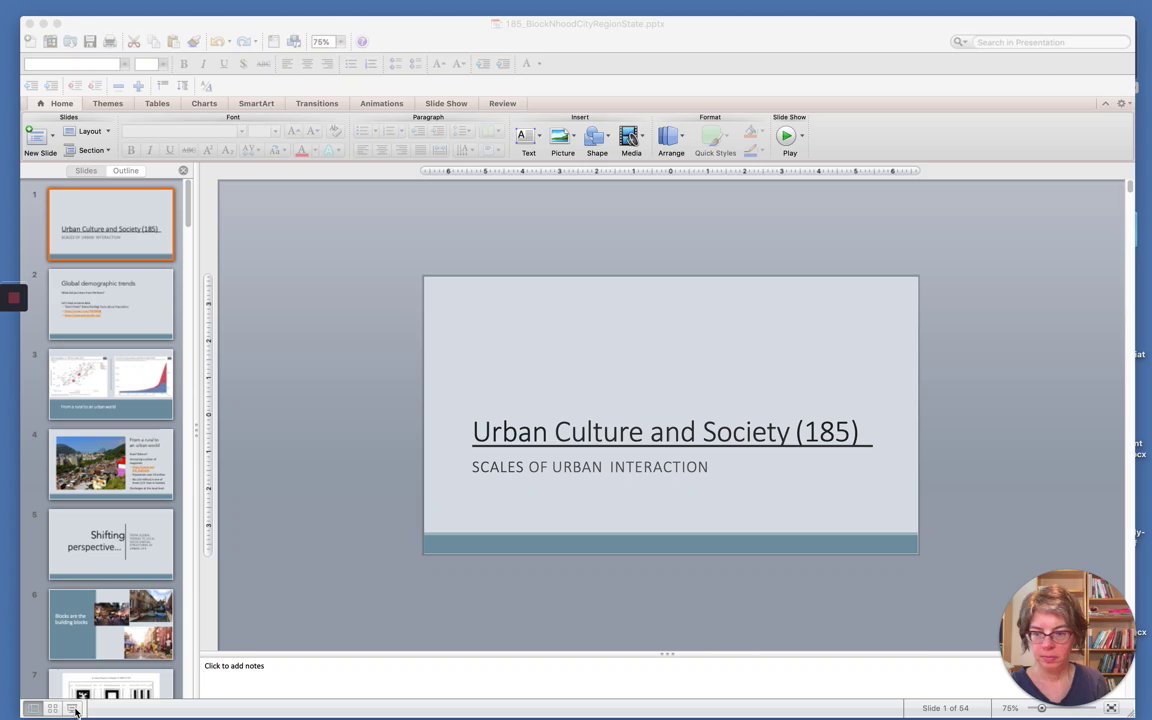
Task: Click the fit slide to window icon
Action: pyautogui.click(x=1112, y=708)
